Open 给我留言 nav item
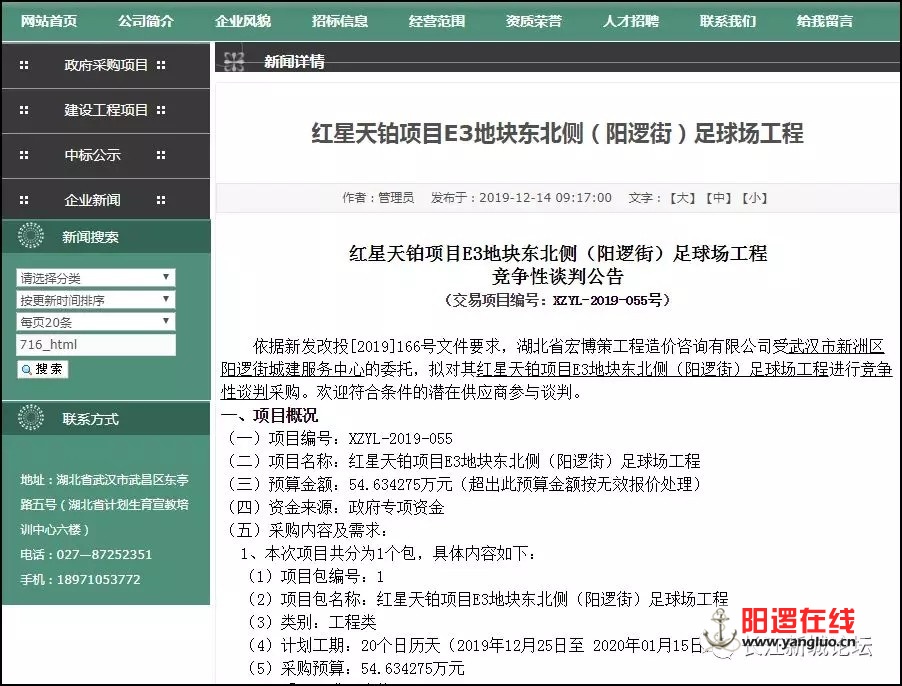 point(825,21)
